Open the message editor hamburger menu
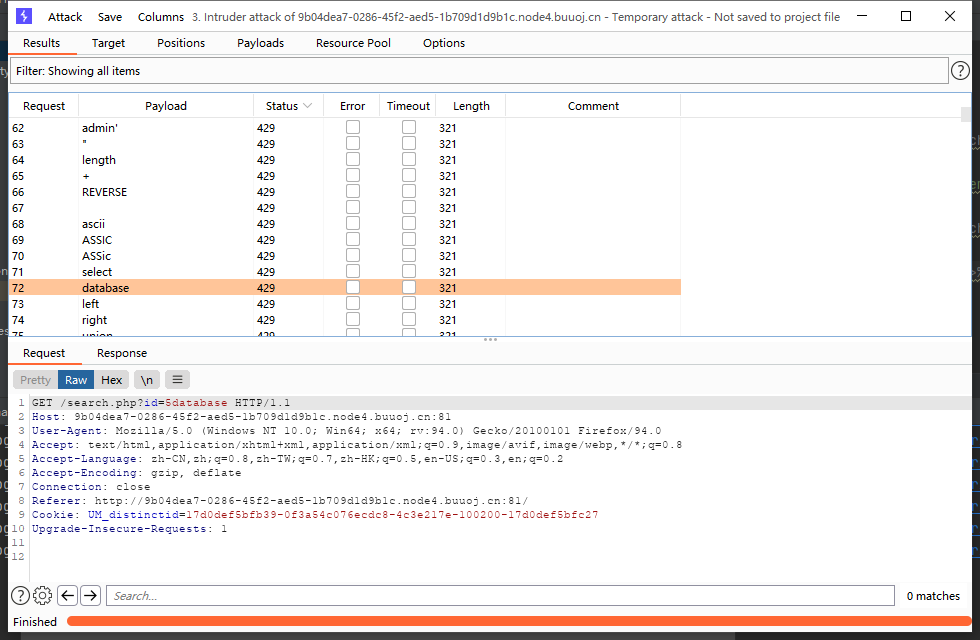The height and width of the screenshot is (640, 980). click(x=176, y=379)
